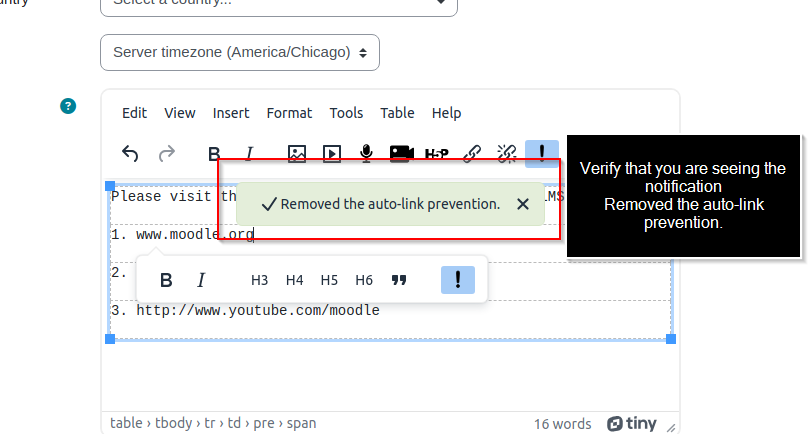The height and width of the screenshot is (434, 811).
Task: Insert H5P content via the H5P icon
Action: [x=437, y=154]
